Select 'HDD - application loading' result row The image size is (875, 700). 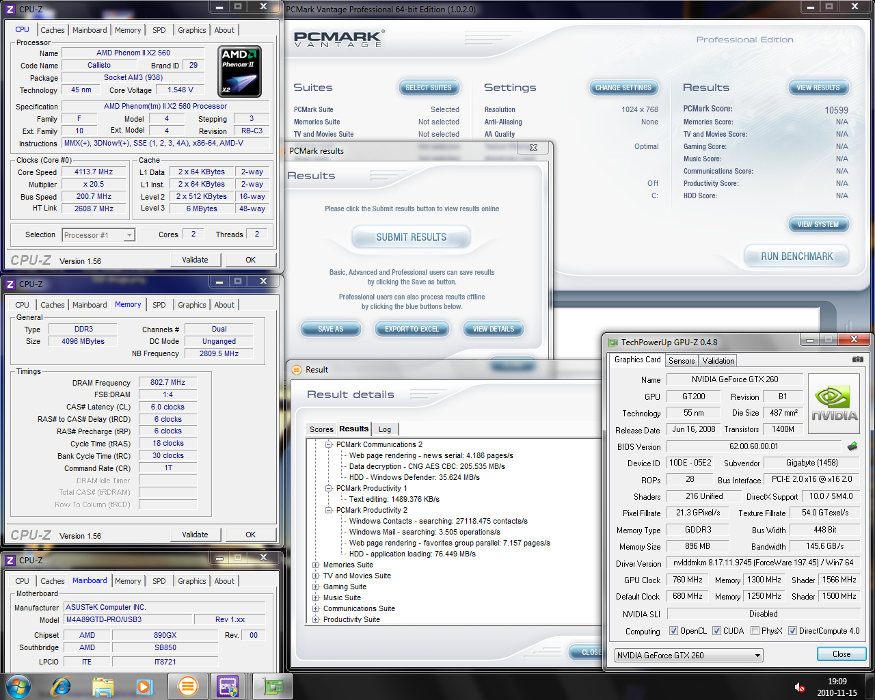pyautogui.click(x=412, y=554)
